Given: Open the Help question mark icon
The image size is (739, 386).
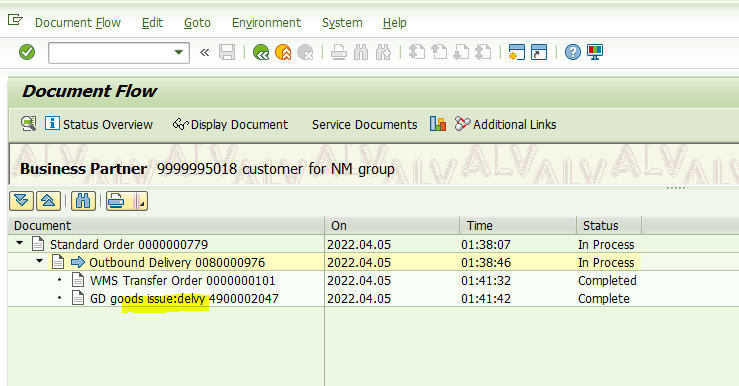Looking at the screenshot, I should click(x=573, y=52).
